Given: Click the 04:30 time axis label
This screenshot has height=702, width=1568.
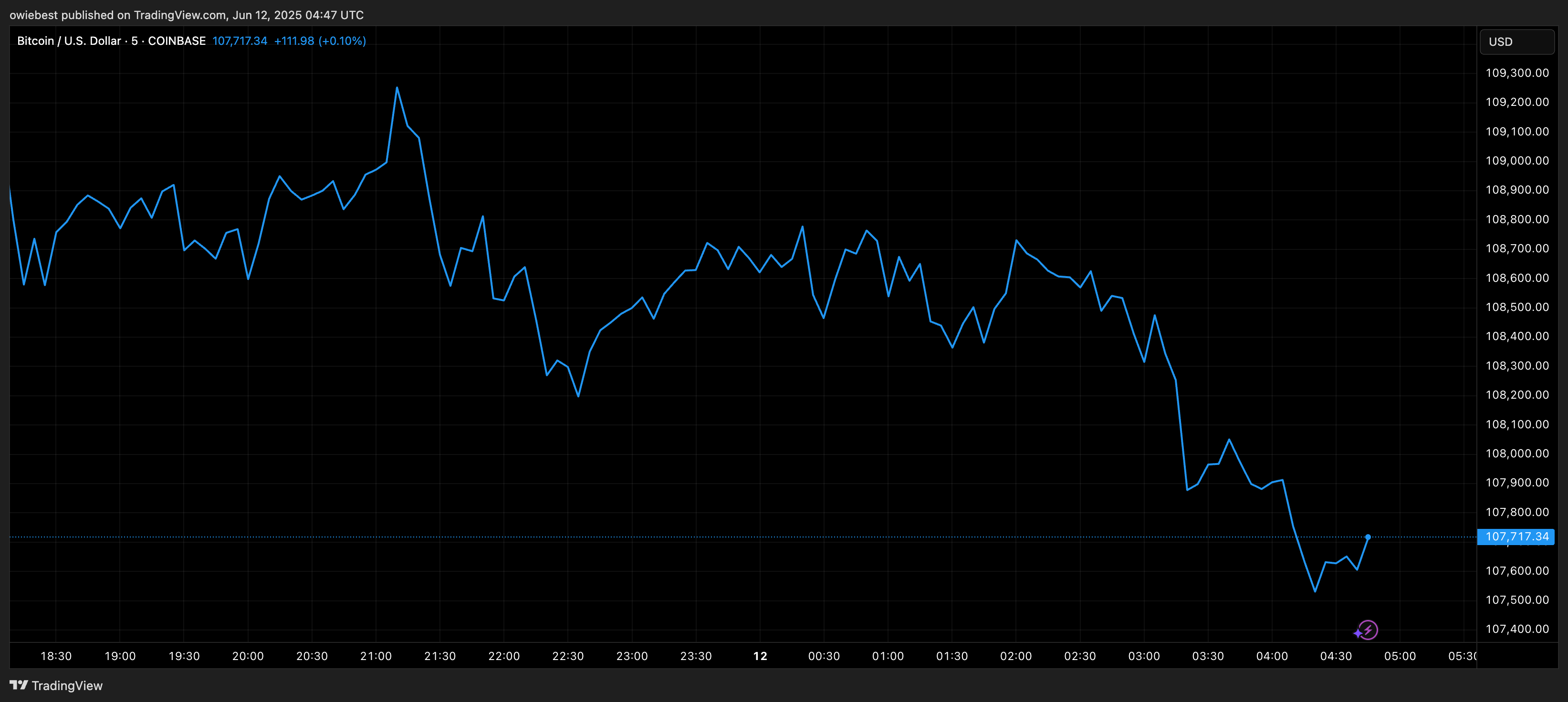Looking at the screenshot, I should (1336, 656).
